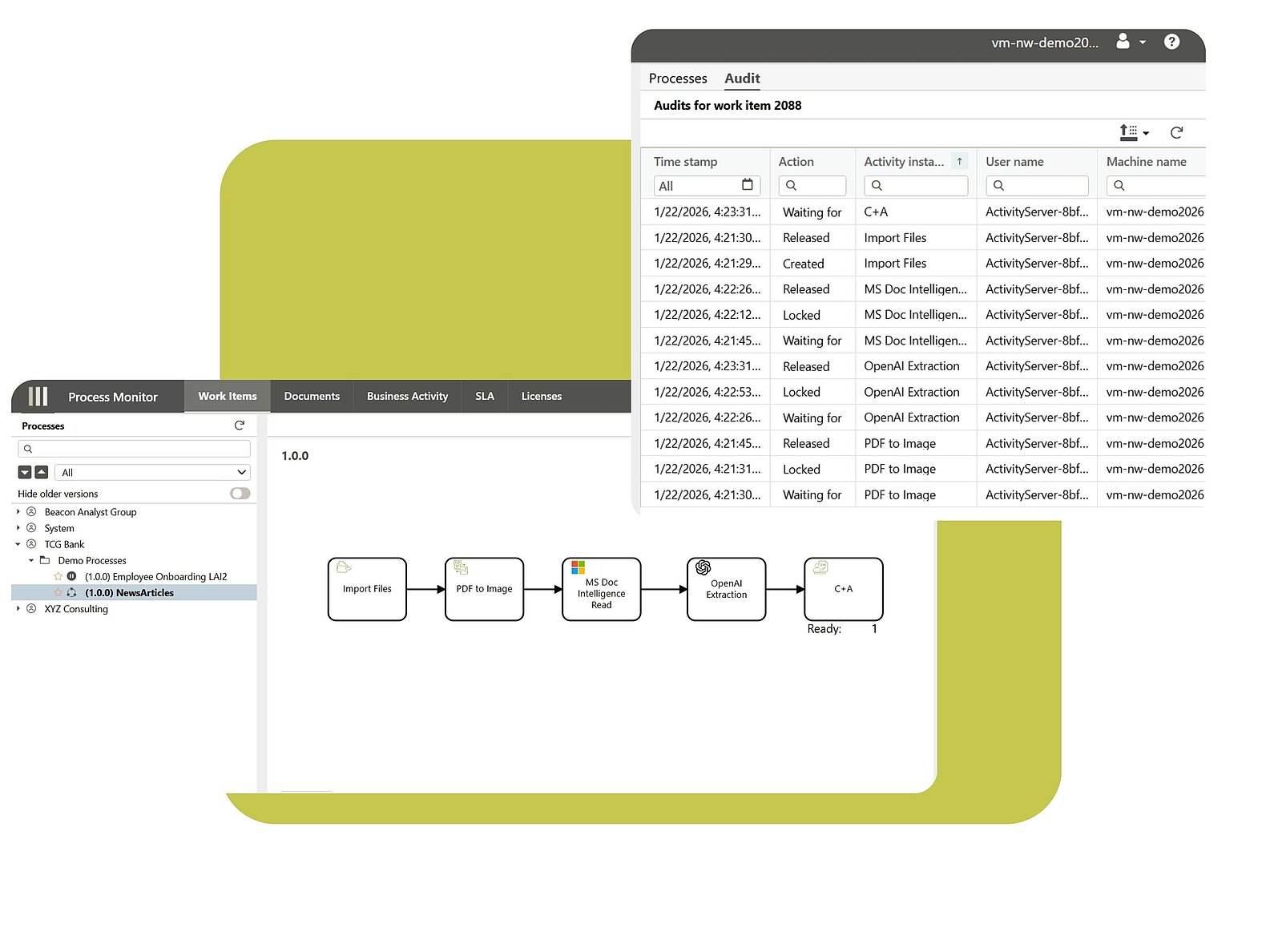Open the Time stamp calendar picker
Viewport: 1282px width, 952px height.
[747, 185]
